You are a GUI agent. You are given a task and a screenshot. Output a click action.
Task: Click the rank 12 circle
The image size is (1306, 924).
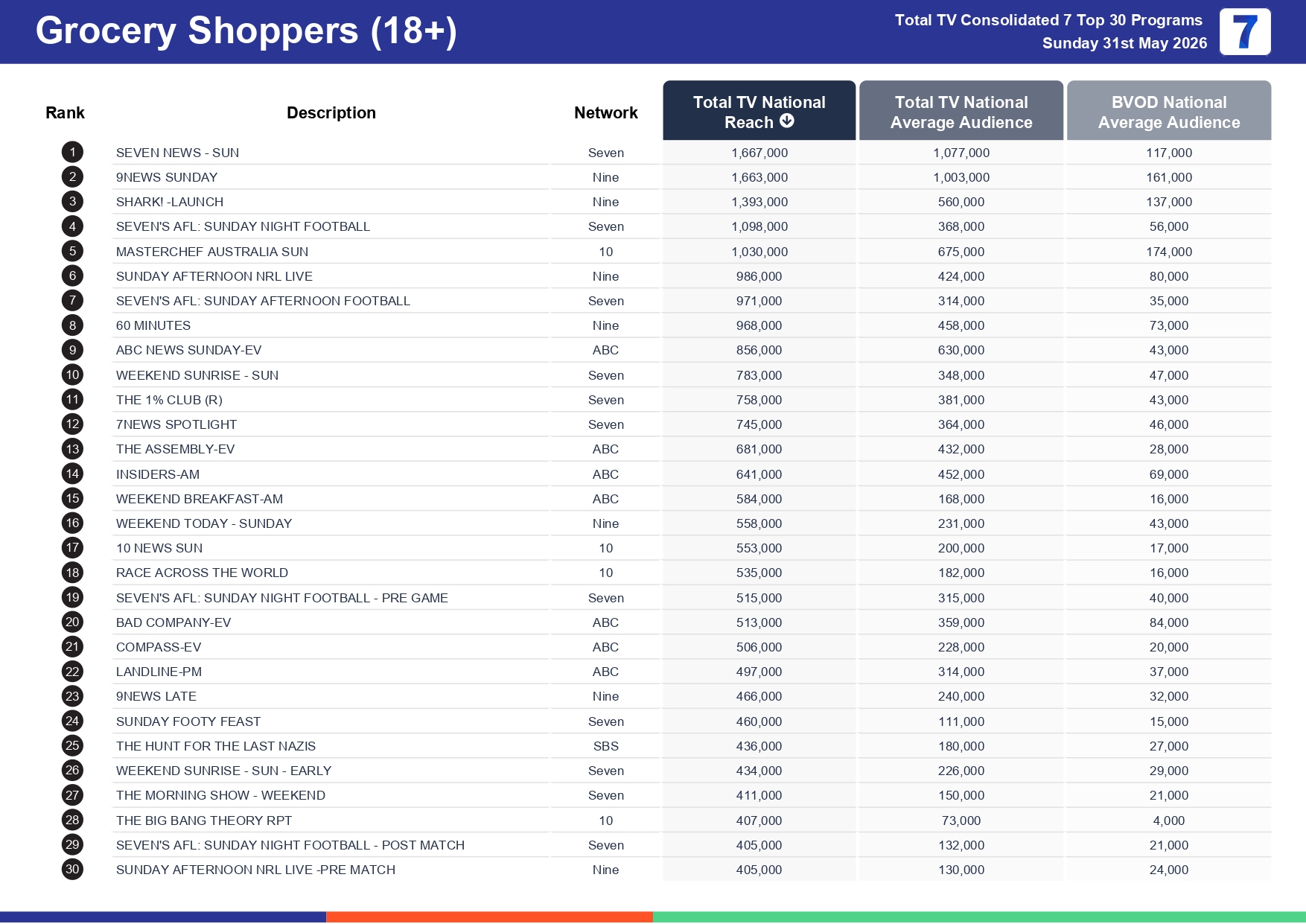coord(72,424)
